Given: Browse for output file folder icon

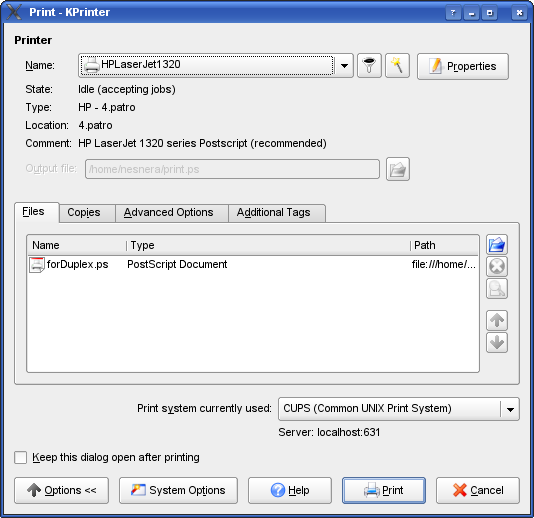Looking at the screenshot, I should click(398, 169).
